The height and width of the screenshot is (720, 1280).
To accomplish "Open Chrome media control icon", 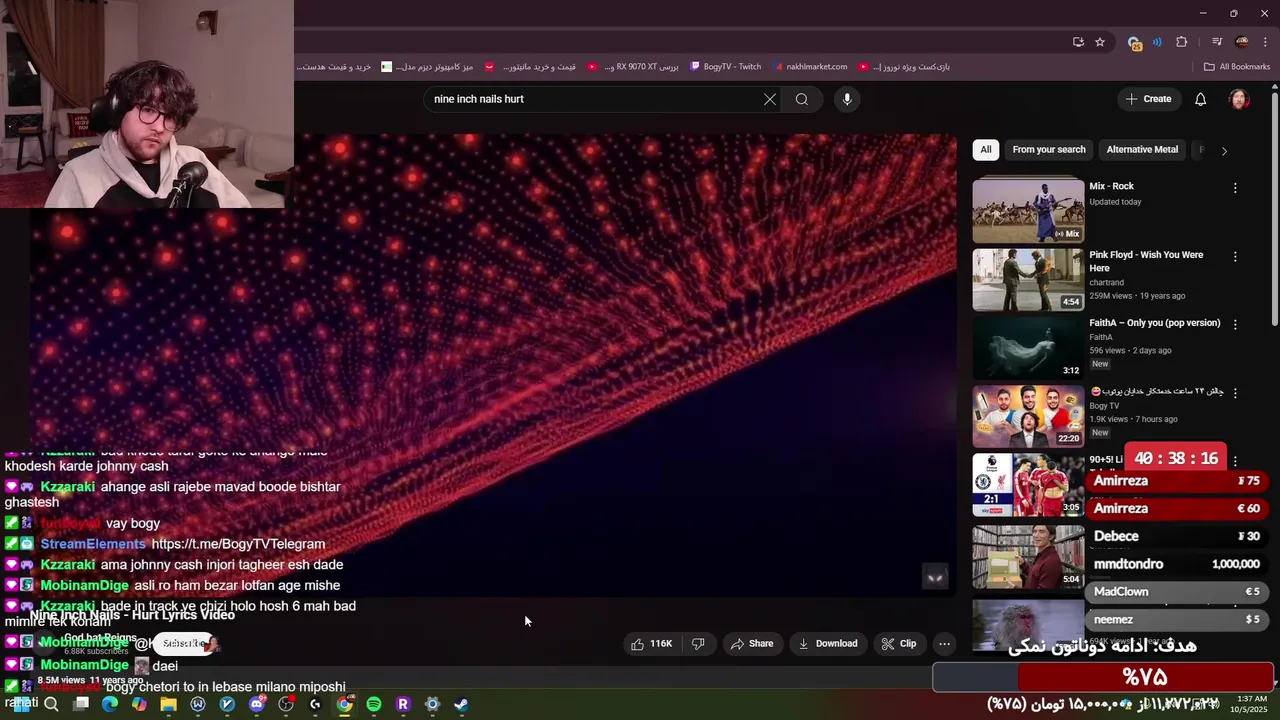I will point(1217,42).
